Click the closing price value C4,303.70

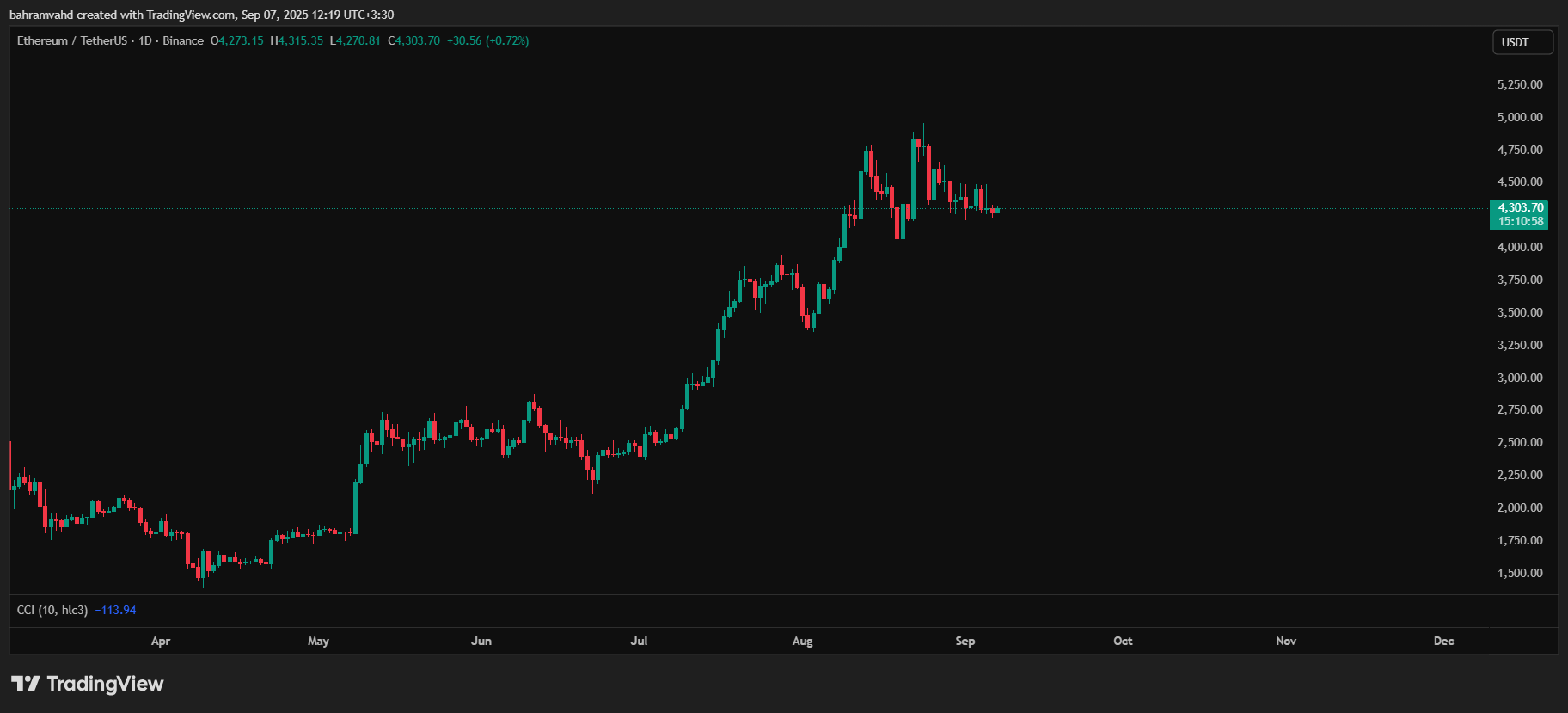(x=414, y=40)
